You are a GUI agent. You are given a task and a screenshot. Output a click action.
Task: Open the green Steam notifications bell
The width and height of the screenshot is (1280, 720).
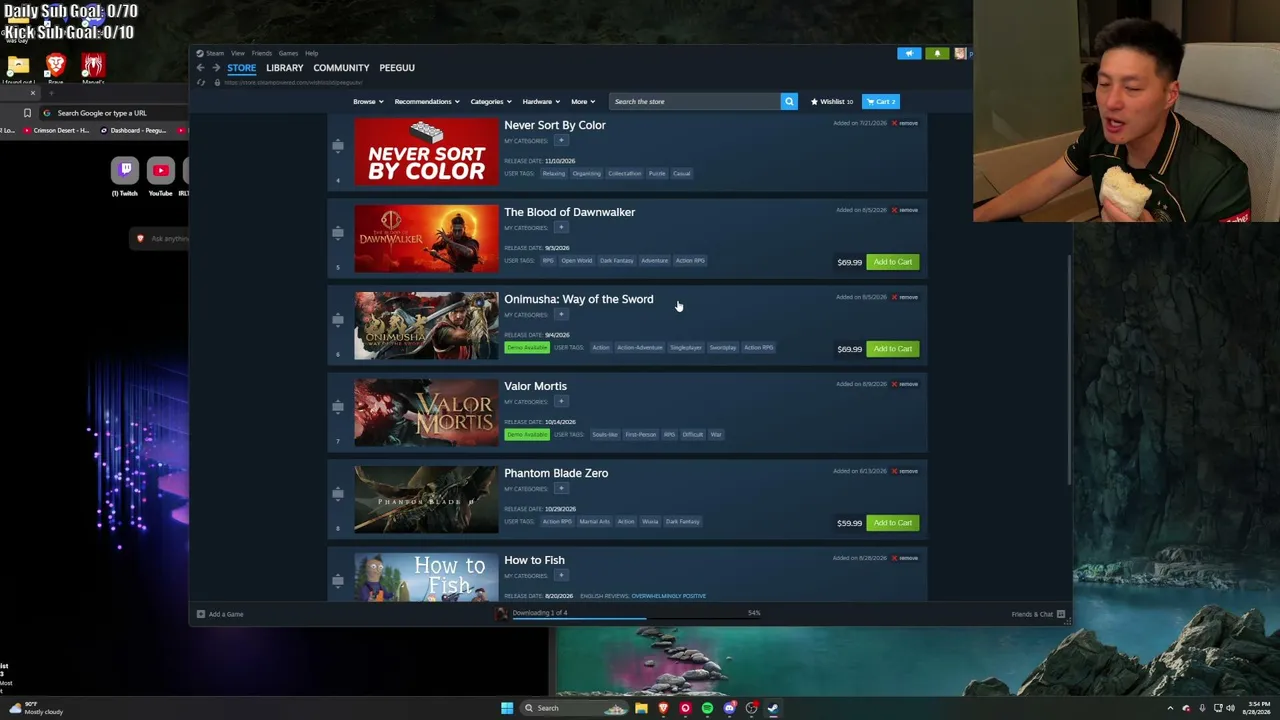[x=937, y=53]
